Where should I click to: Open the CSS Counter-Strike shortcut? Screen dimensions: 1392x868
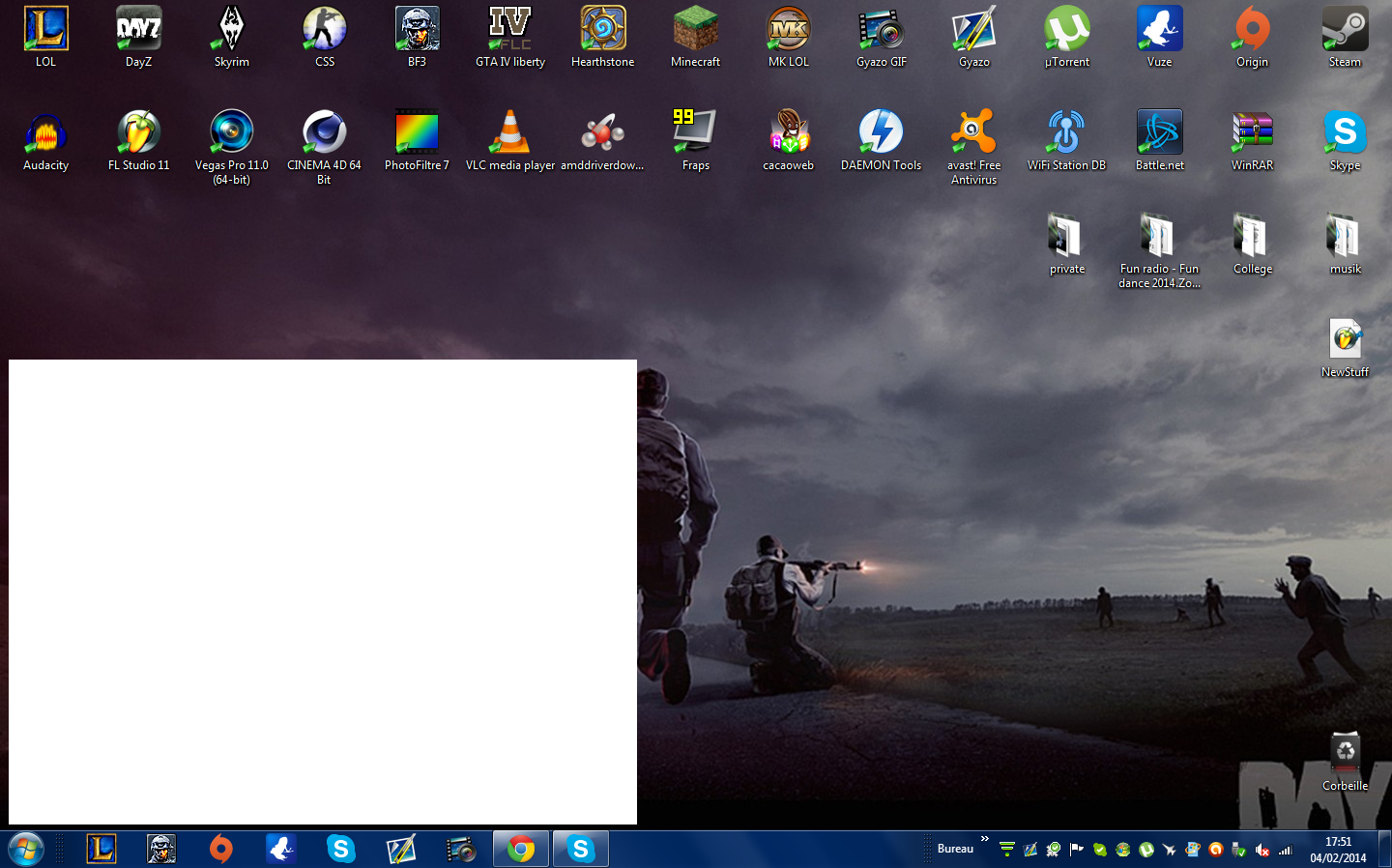325,38
